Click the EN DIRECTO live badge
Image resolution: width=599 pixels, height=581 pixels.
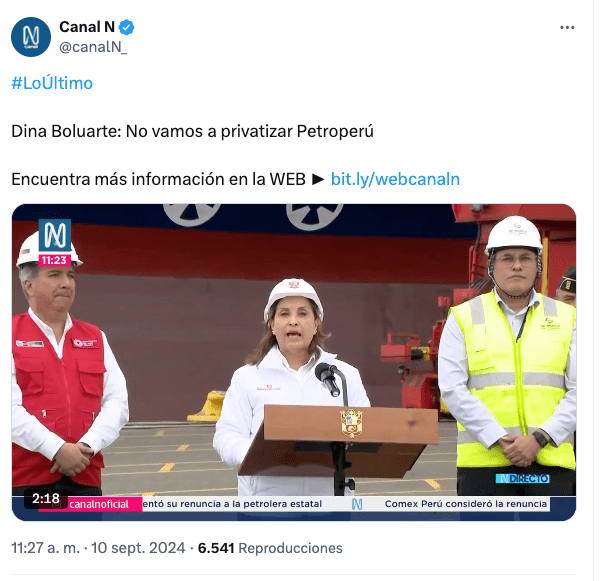point(523,478)
